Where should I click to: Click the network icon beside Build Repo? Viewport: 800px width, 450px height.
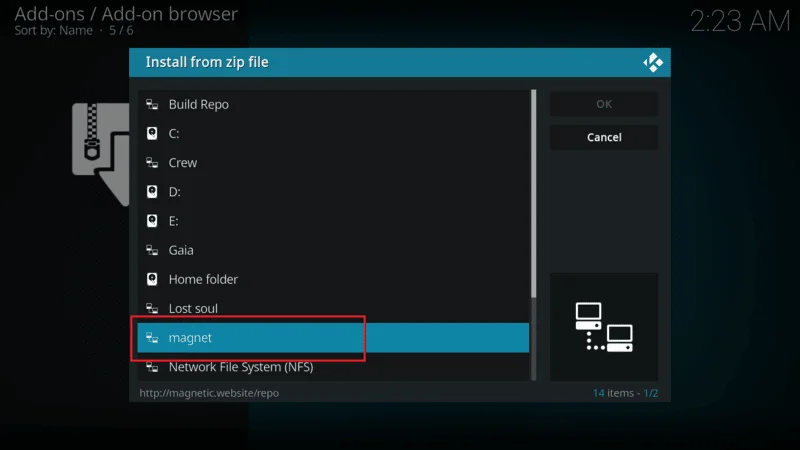tap(152, 104)
